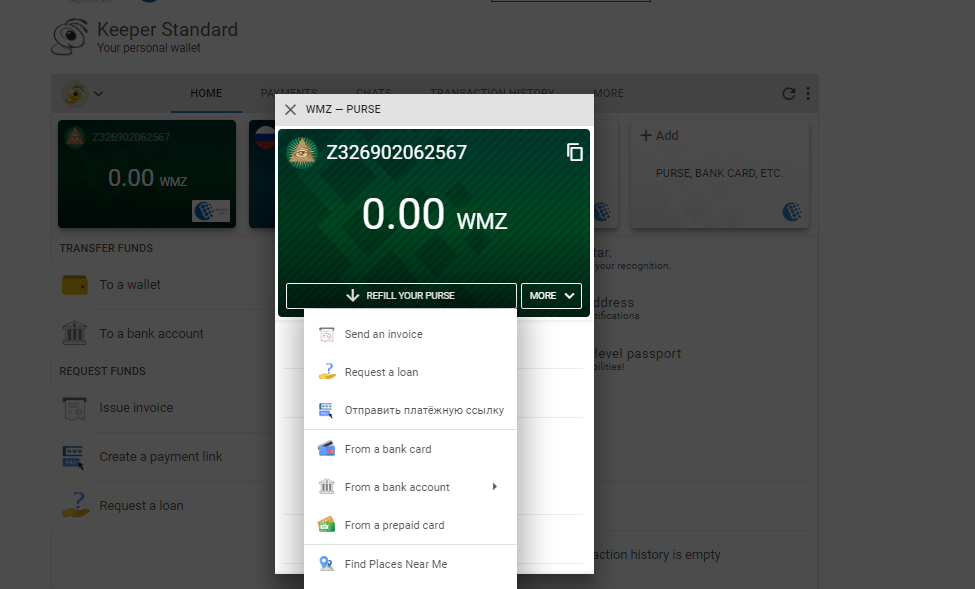Screen dimensions: 975x589
Task: Click the Request a loan hand icon in sidebar
Action: tap(74, 506)
